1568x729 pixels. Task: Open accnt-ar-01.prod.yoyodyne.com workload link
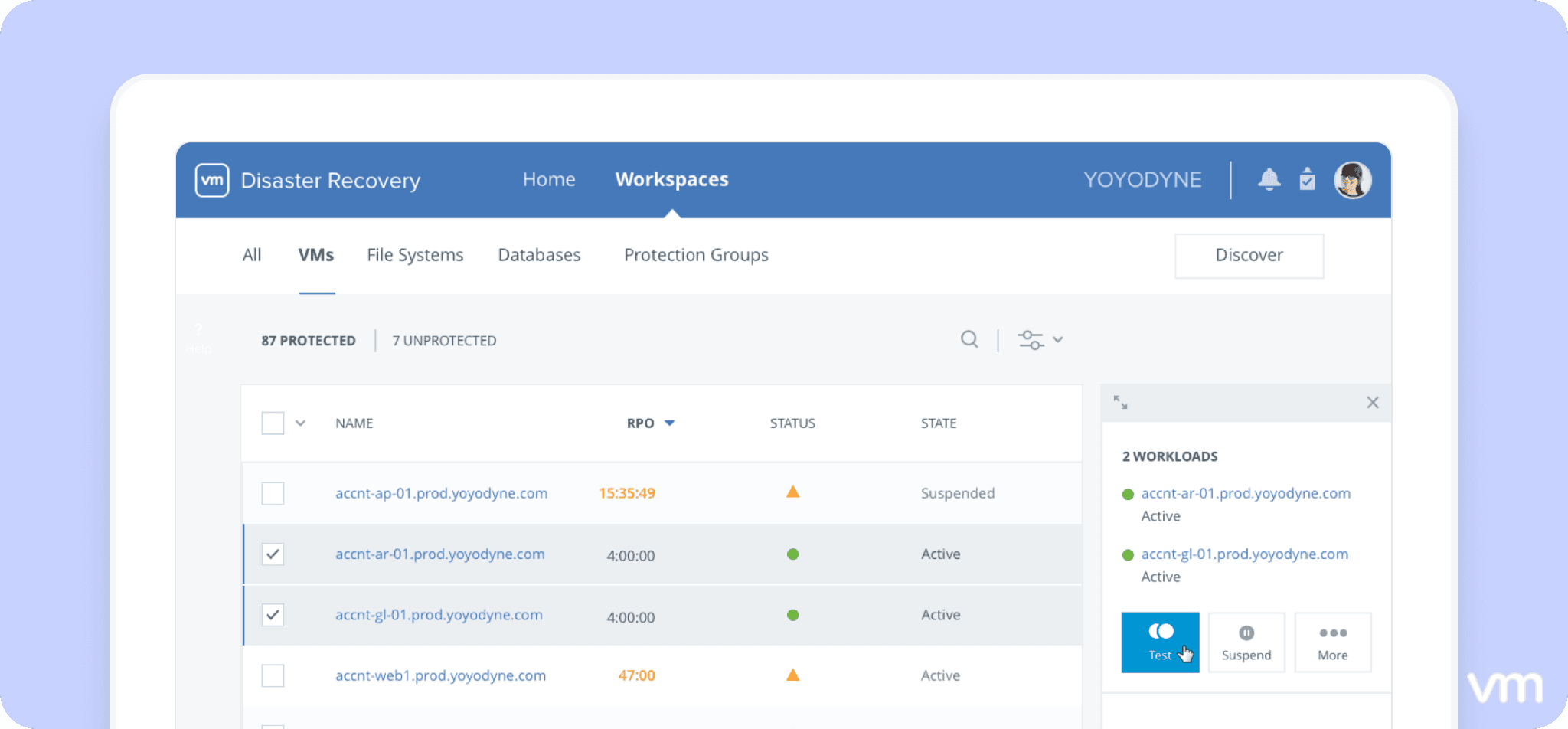pyautogui.click(x=1244, y=493)
